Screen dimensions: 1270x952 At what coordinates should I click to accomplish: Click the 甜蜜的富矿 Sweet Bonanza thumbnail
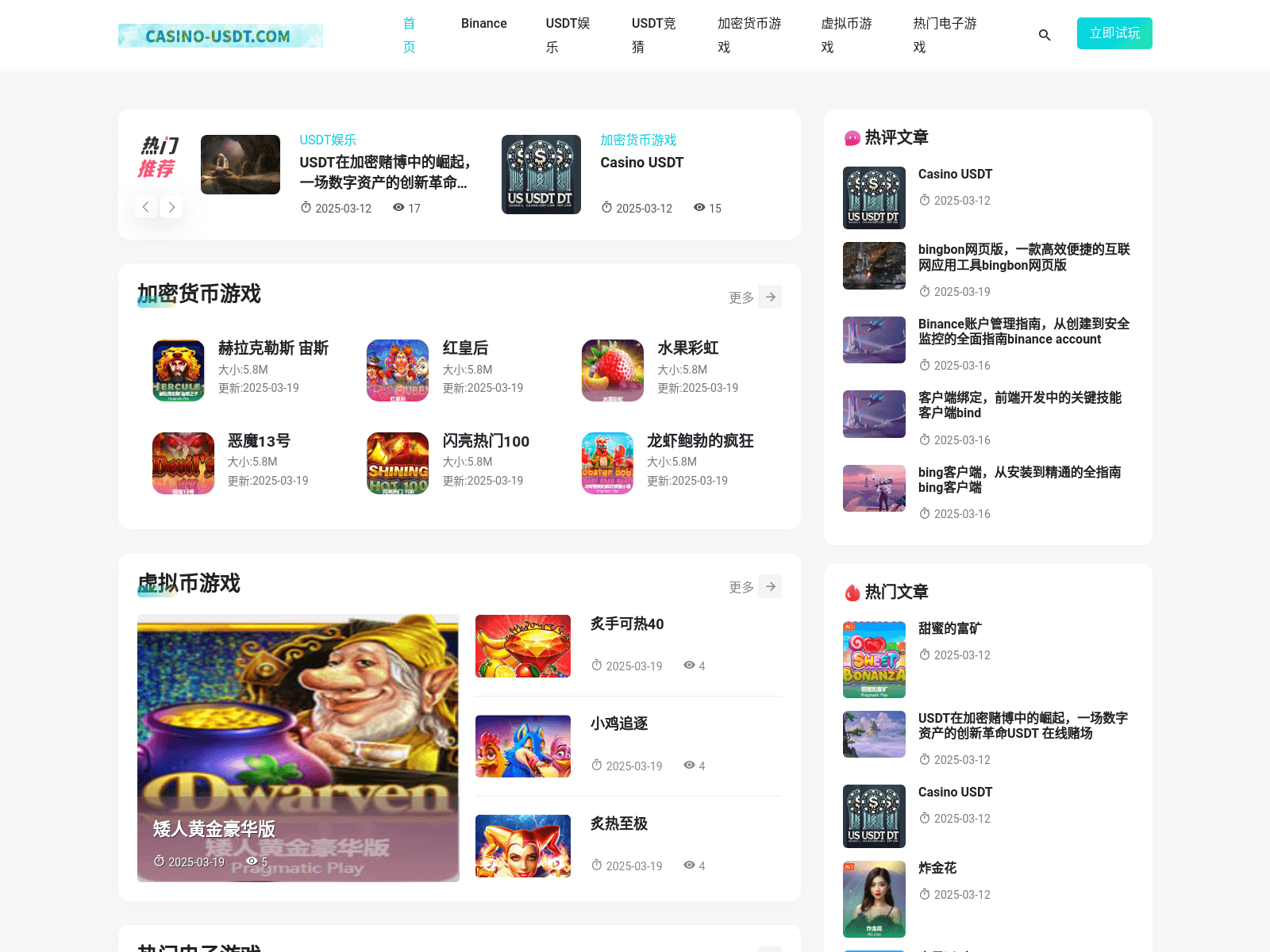tap(873, 659)
